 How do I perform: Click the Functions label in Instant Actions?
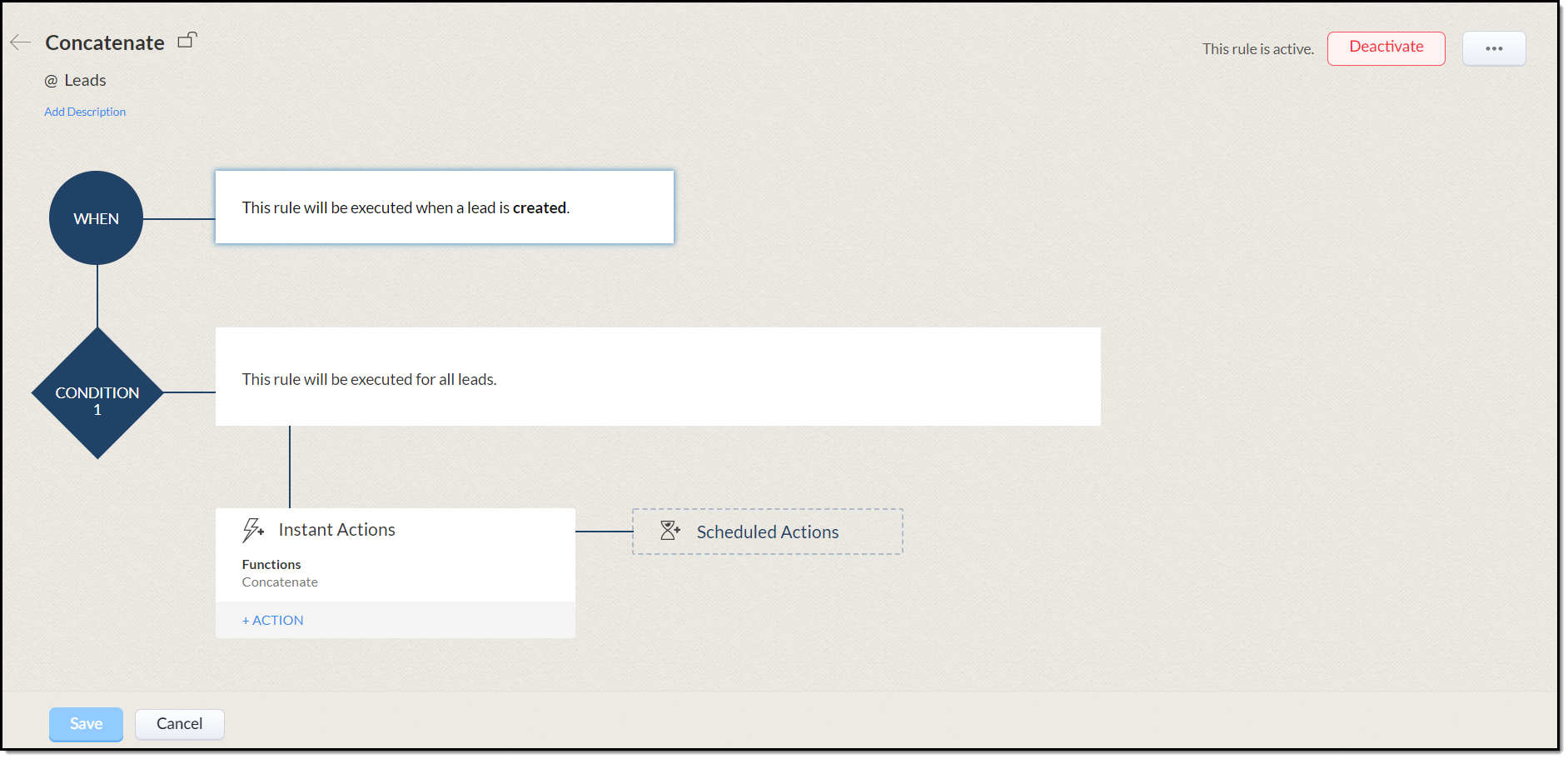click(271, 565)
